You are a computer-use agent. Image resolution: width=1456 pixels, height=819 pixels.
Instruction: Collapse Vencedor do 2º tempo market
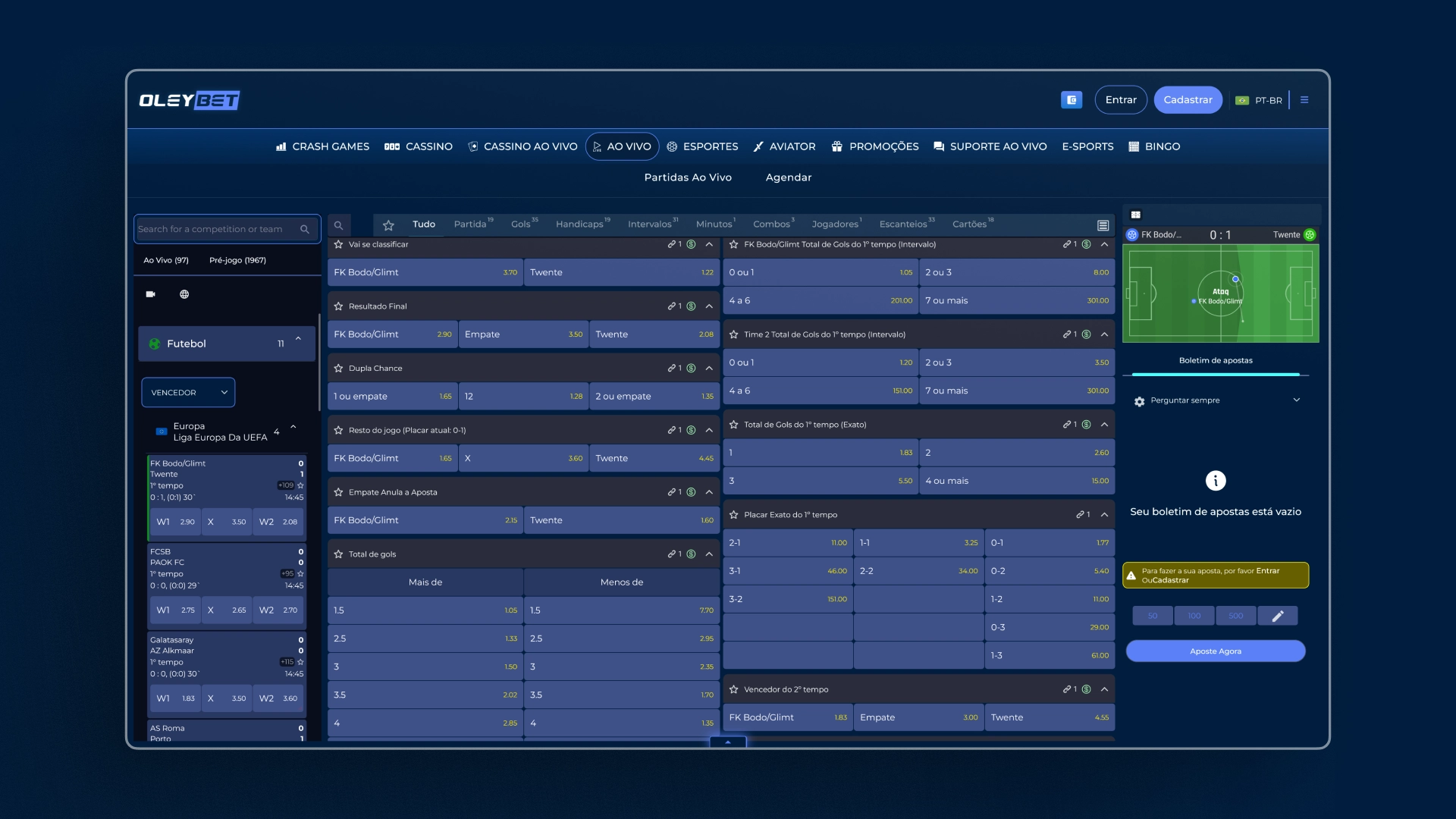click(x=1104, y=689)
